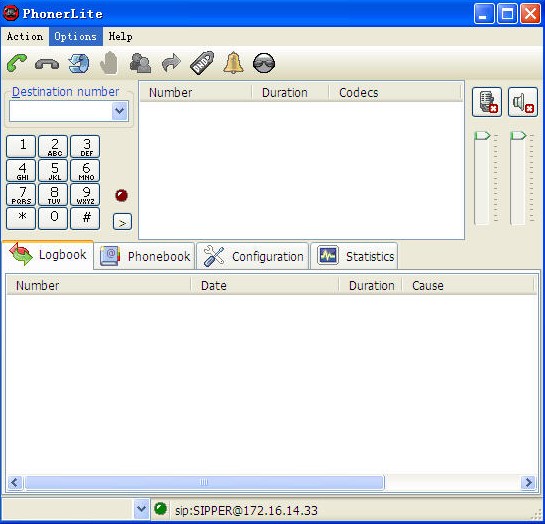Click the microphone volume slider handle
Screen dimensions: 545x524
482,136
